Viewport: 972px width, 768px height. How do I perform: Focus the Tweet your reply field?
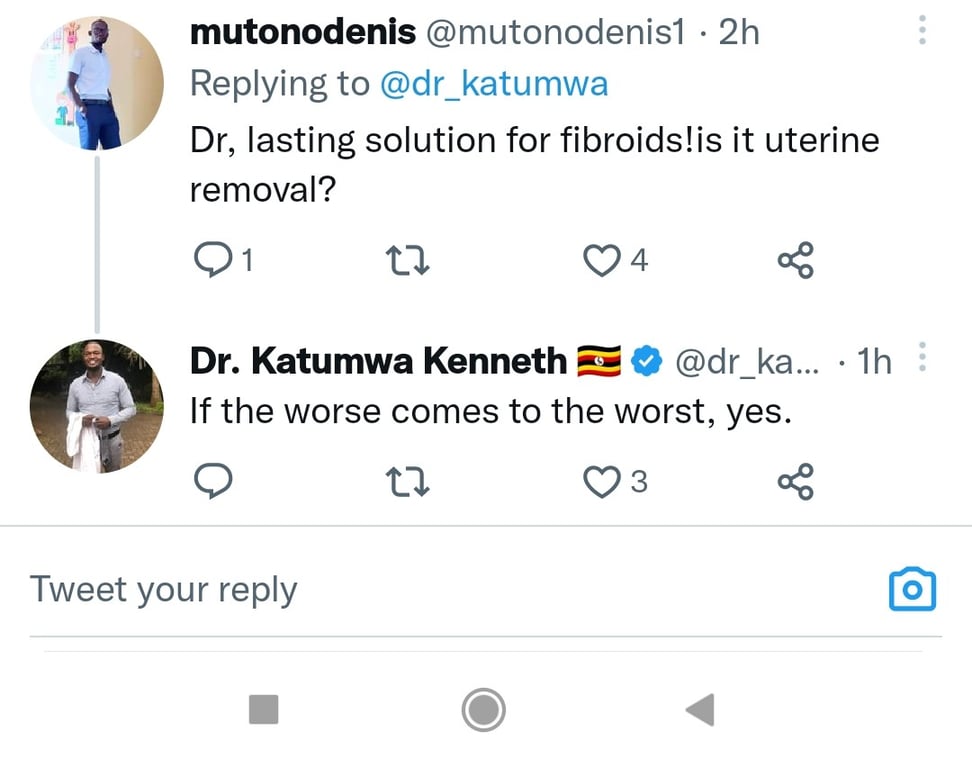point(400,589)
